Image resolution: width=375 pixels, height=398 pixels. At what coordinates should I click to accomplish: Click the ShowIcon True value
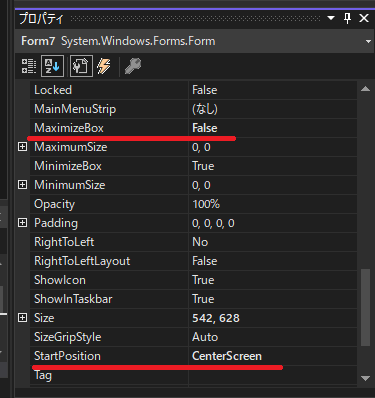(x=203, y=280)
